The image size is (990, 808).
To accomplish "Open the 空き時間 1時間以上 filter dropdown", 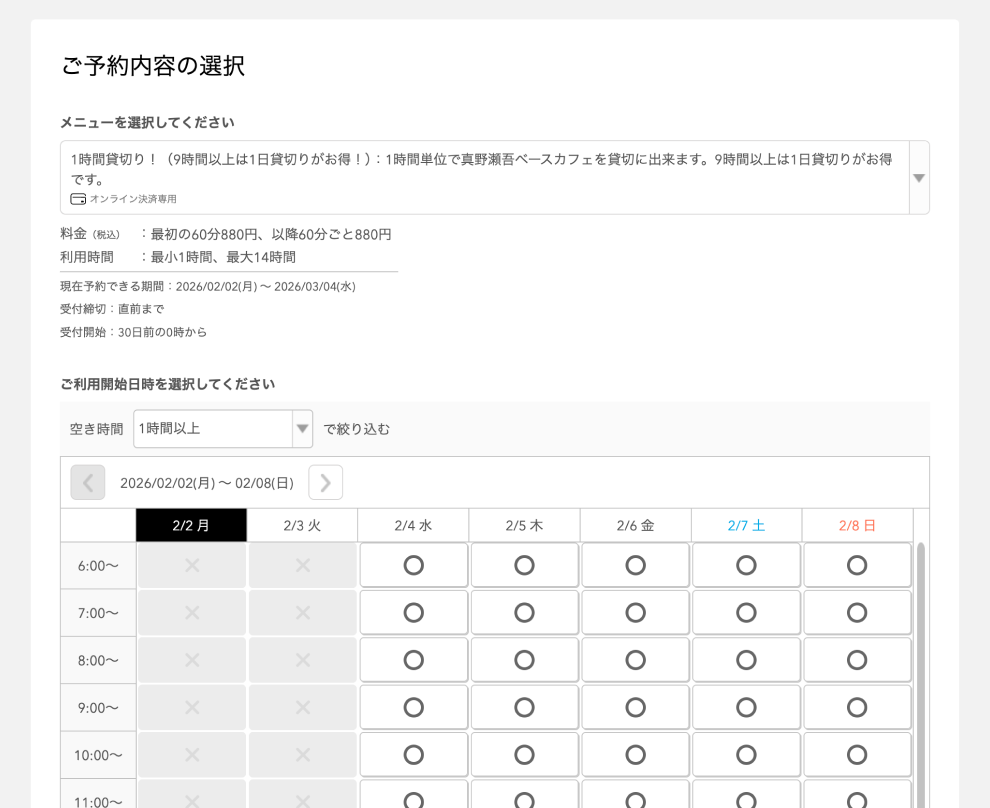I will (302, 428).
